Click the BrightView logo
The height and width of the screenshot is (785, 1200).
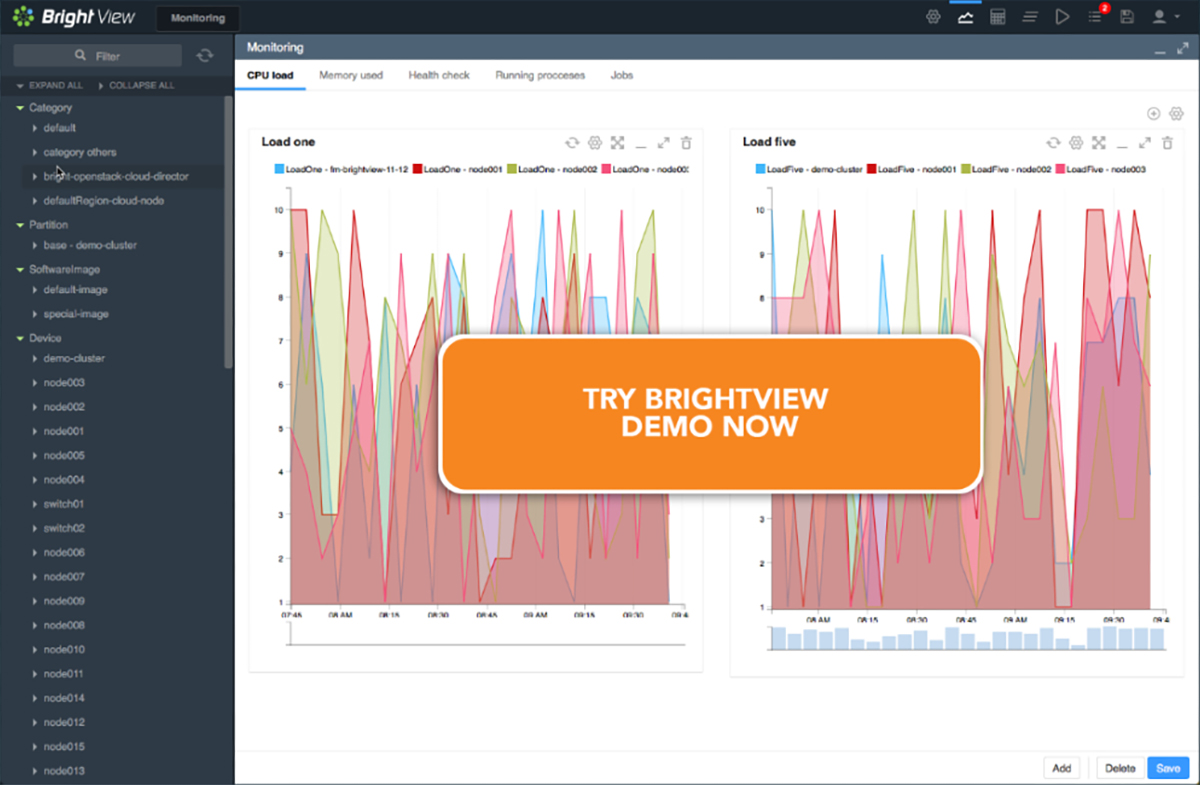click(75, 17)
